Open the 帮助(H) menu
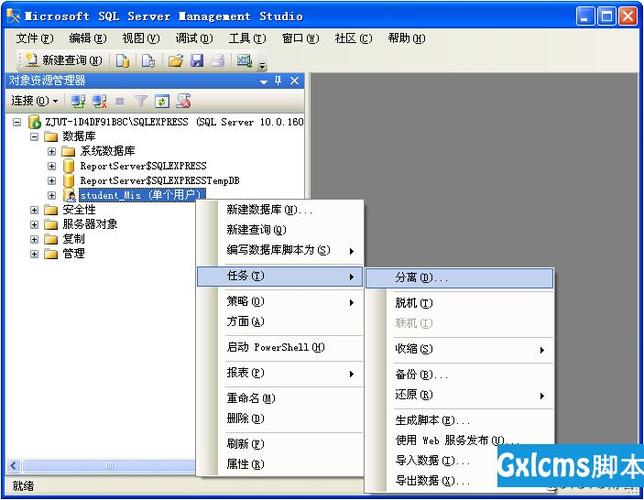This screenshot has width=644, height=500. [x=406, y=39]
